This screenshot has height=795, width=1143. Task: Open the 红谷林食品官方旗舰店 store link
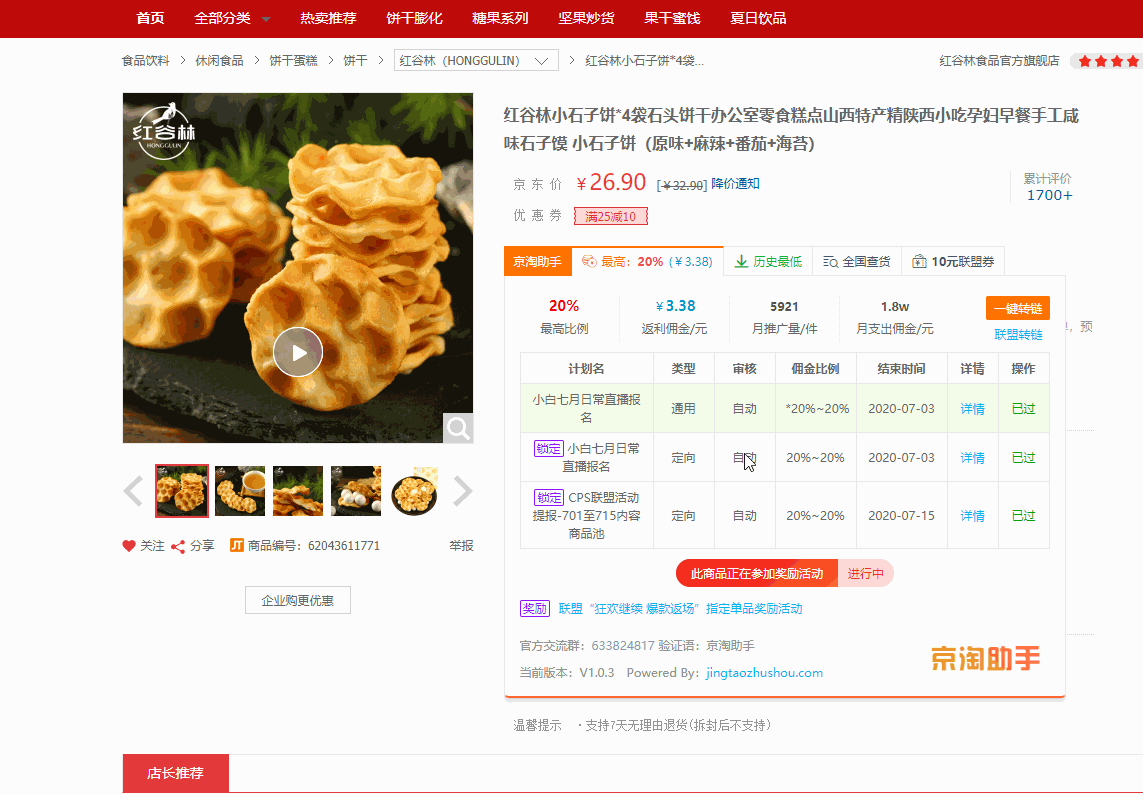999,60
